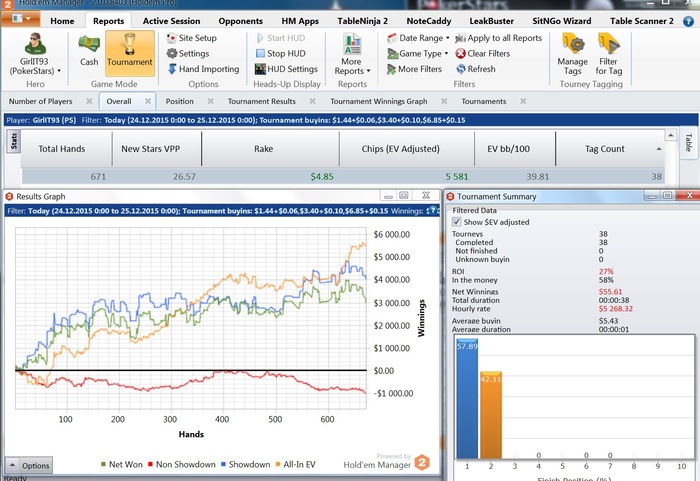
Task: Click the Table side tab
Action: (x=688, y=142)
